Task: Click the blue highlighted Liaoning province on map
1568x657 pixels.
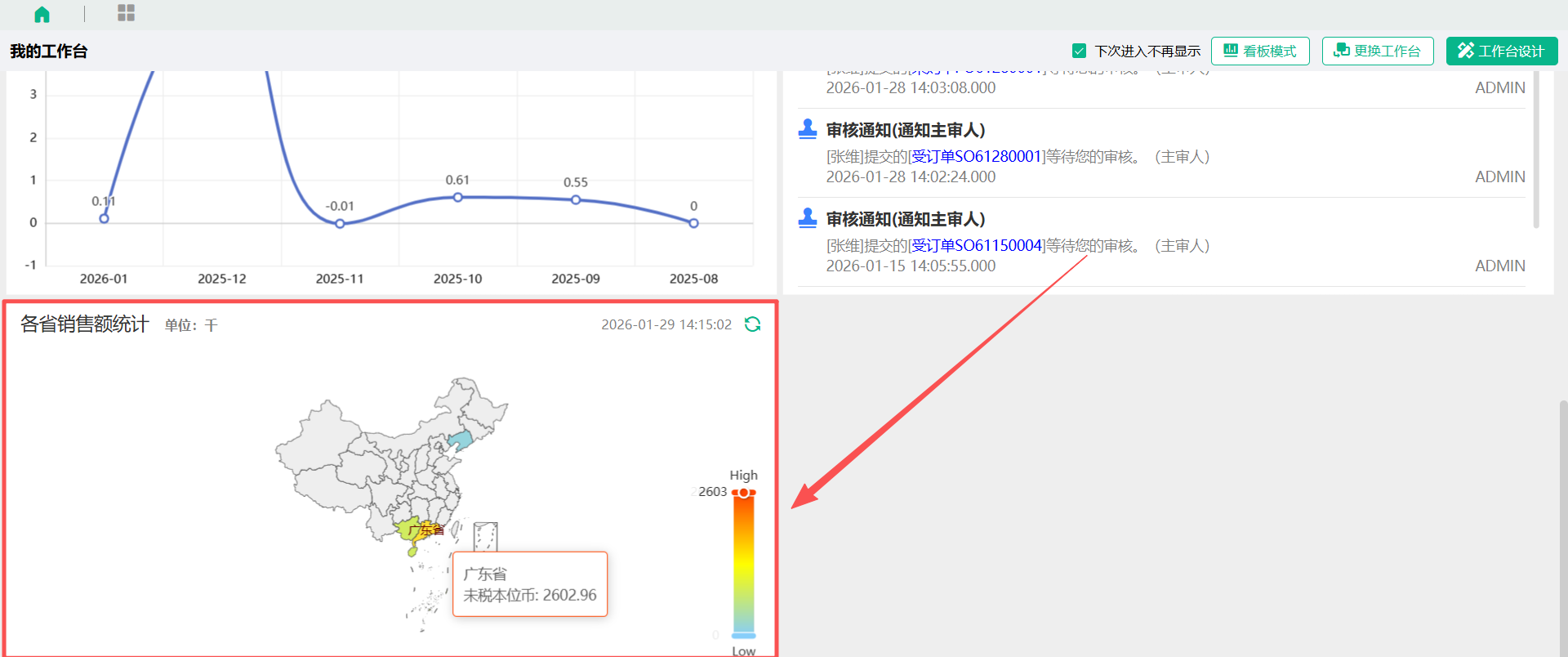Action: pyautogui.click(x=461, y=441)
